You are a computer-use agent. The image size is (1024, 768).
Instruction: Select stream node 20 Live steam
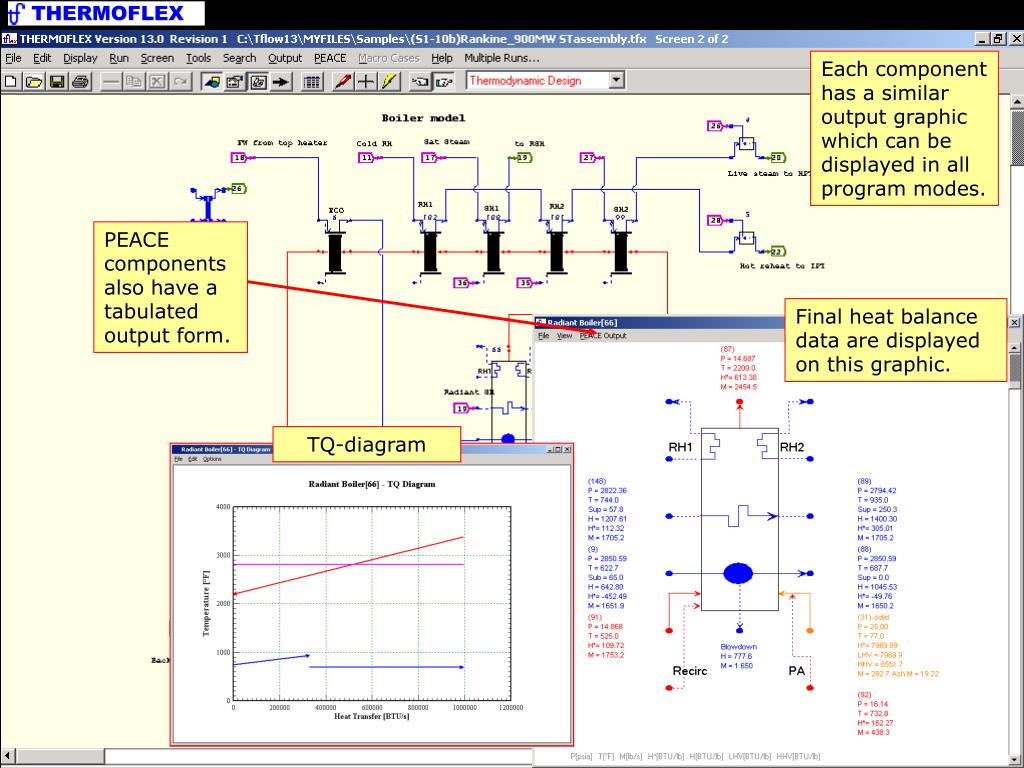pyautogui.click(x=777, y=158)
